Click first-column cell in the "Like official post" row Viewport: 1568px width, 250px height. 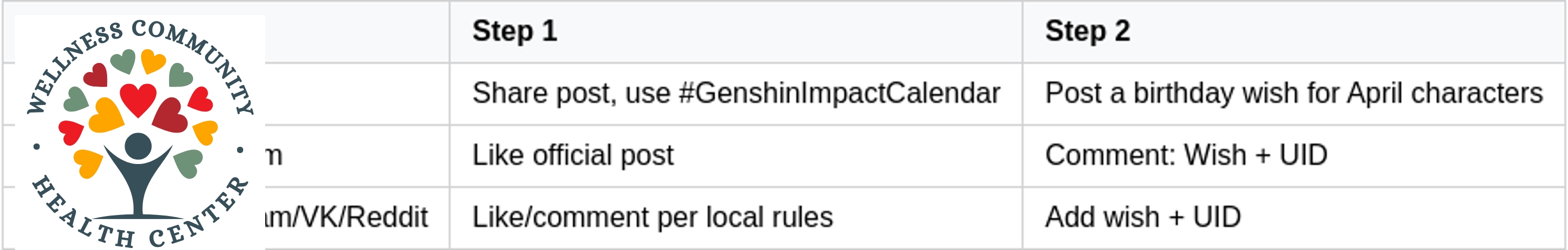357,155
